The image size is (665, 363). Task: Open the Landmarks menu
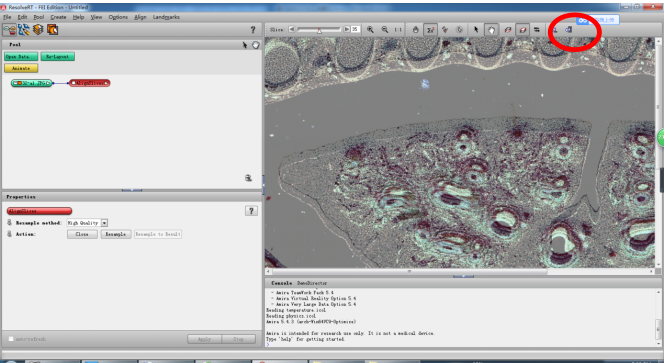pos(166,17)
